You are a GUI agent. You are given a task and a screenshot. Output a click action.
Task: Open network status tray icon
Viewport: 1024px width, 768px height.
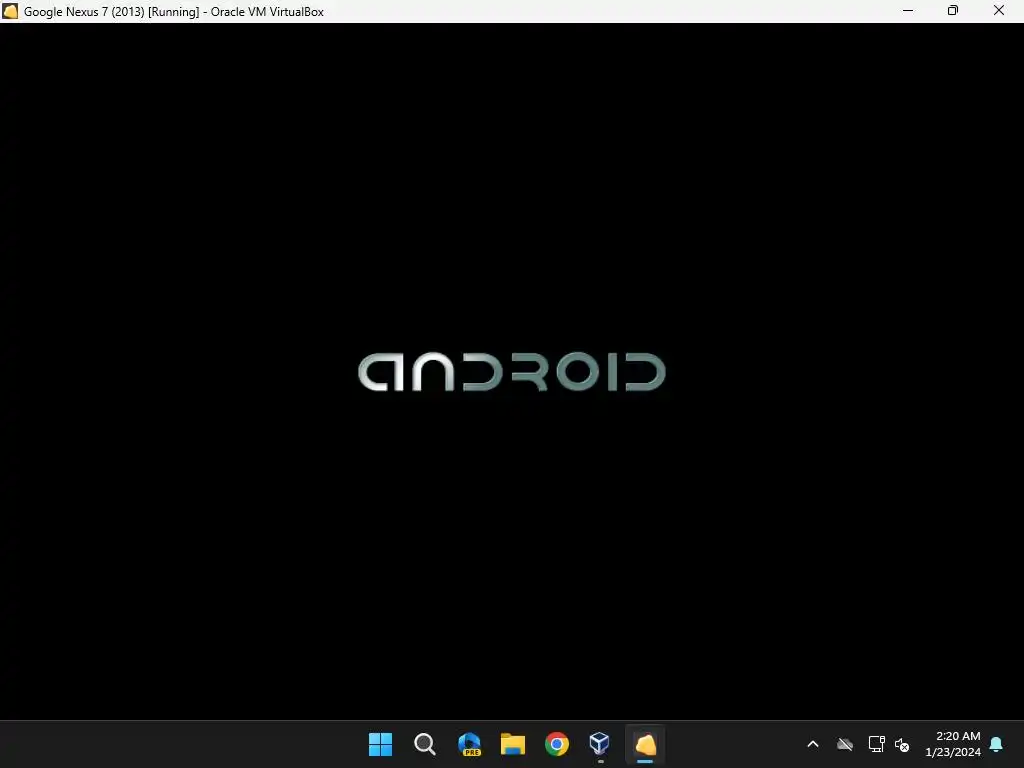[876, 744]
